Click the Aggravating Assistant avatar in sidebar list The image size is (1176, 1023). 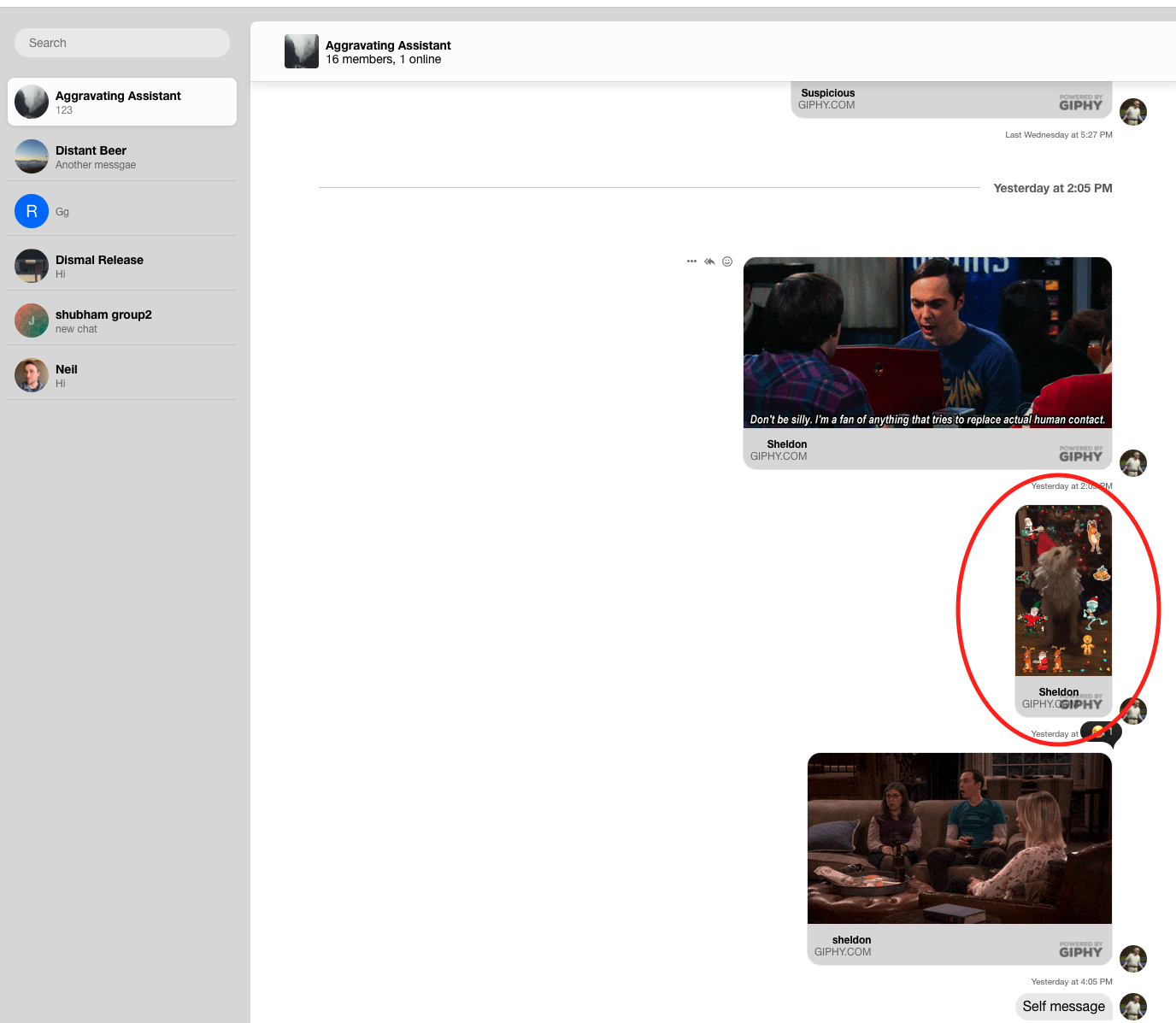(x=32, y=102)
